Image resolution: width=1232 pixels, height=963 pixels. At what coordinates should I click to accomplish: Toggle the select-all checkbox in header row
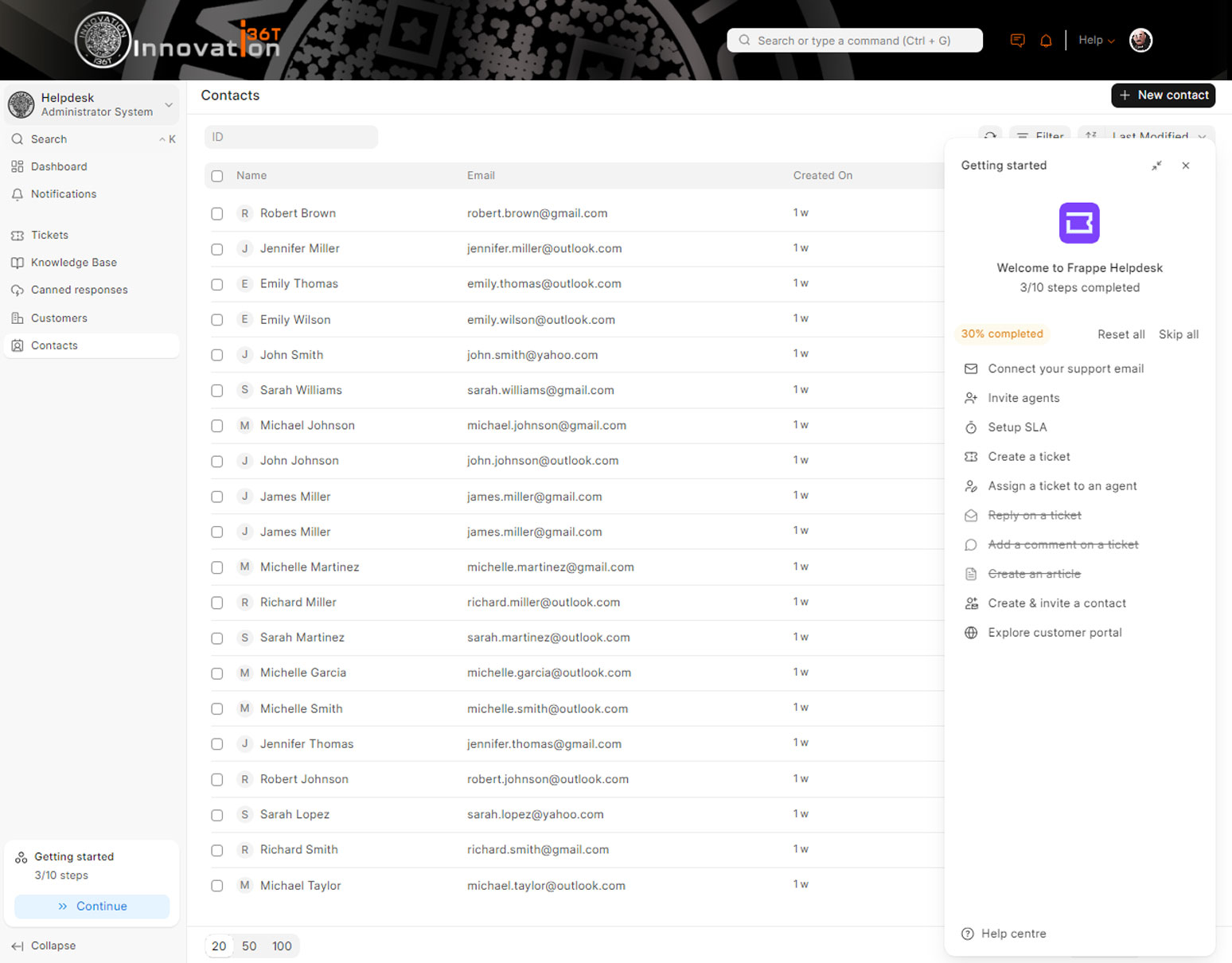[x=217, y=176]
